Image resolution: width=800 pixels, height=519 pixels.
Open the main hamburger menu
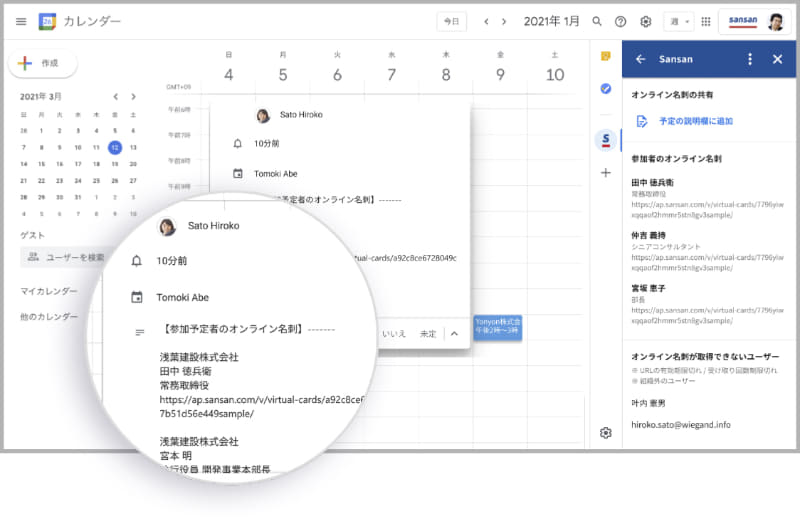pyautogui.click(x=21, y=21)
